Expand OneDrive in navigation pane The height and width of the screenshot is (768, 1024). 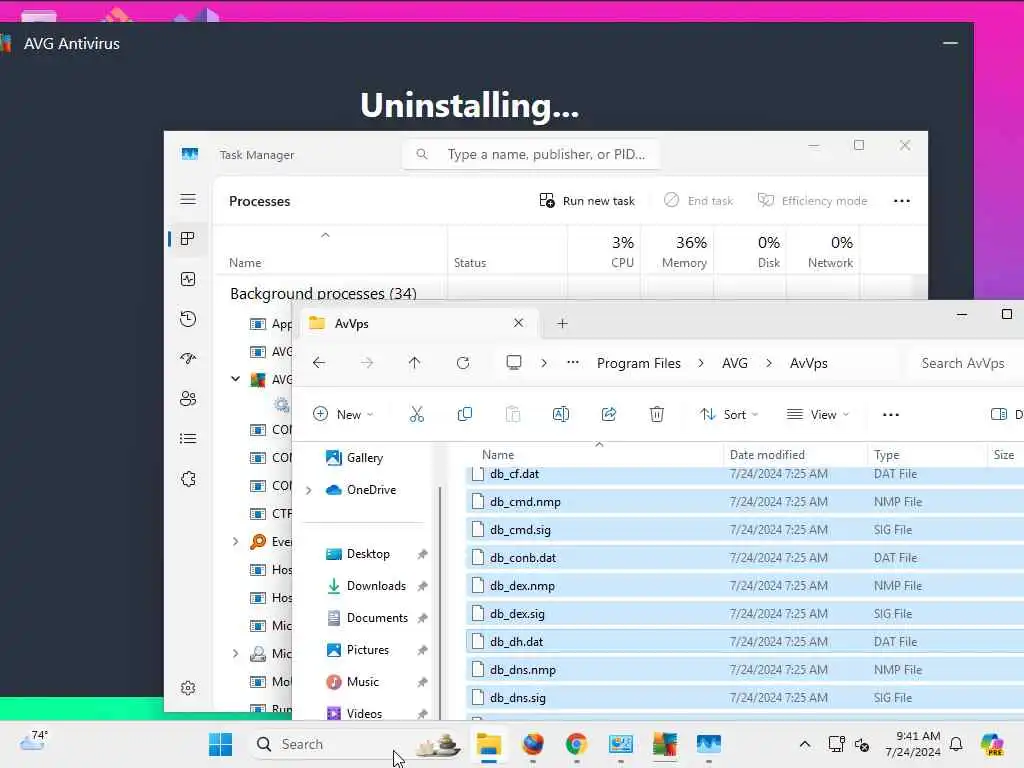[x=309, y=490]
